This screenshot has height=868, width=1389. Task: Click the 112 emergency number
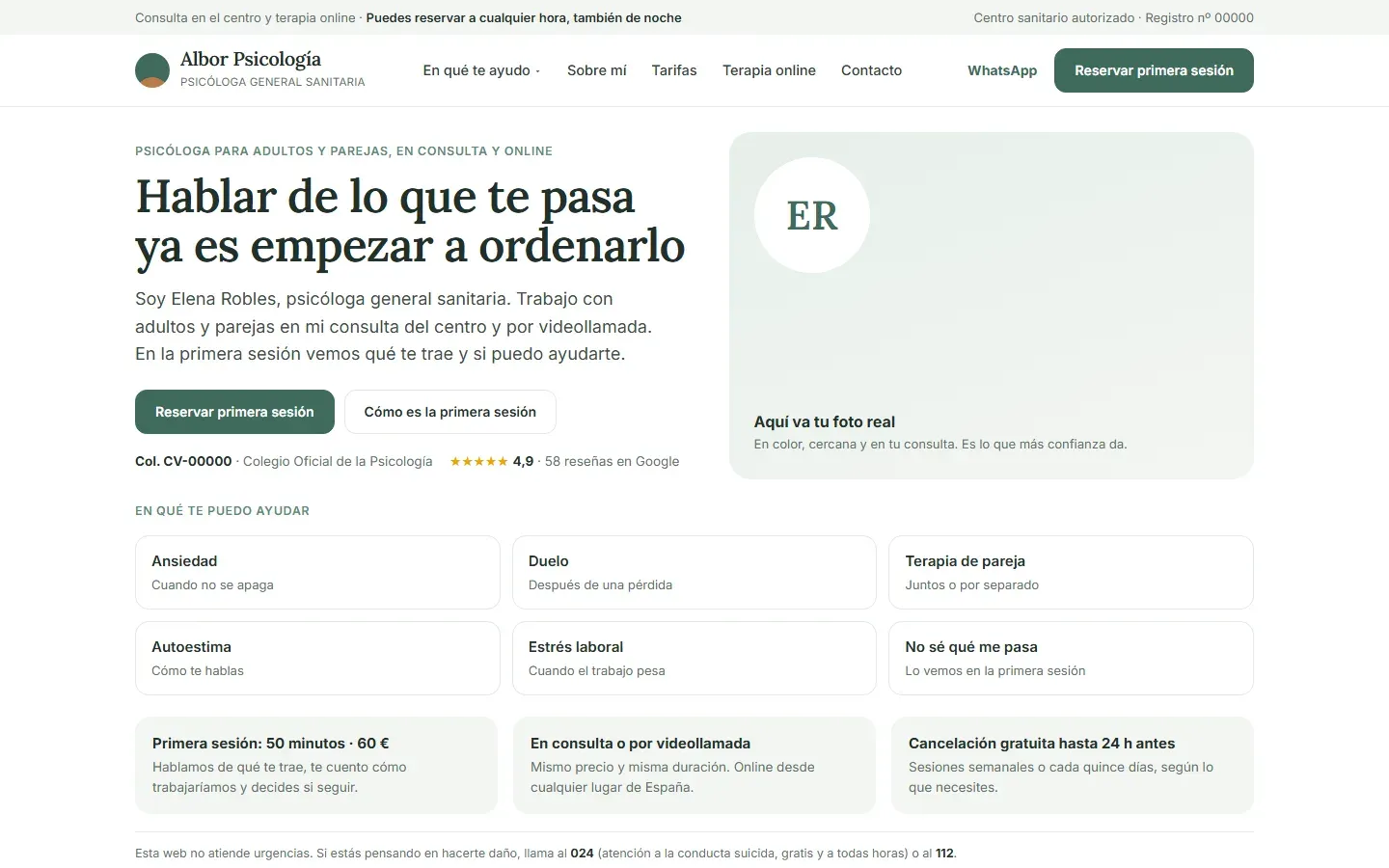click(x=944, y=853)
